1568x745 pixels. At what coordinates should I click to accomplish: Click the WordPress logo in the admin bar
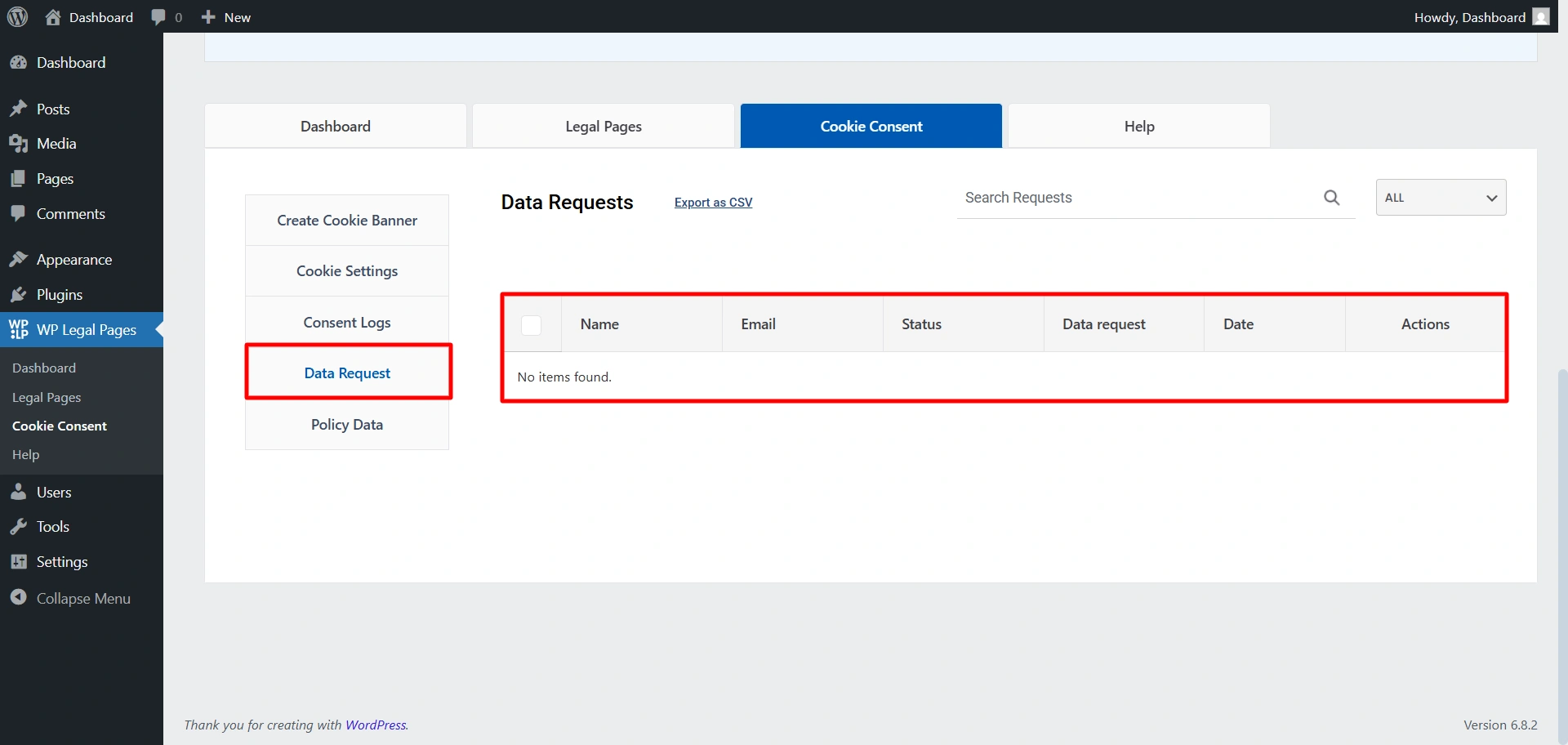click(17, 16)
